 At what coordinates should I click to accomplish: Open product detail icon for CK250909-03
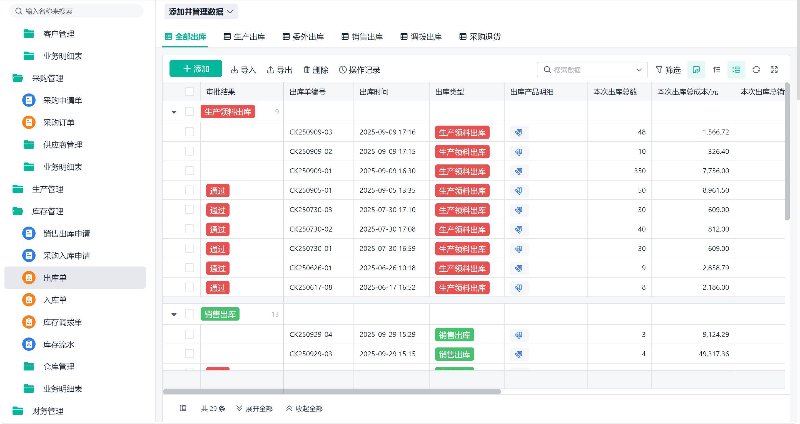pyautogui.click(x=518, y=132)
